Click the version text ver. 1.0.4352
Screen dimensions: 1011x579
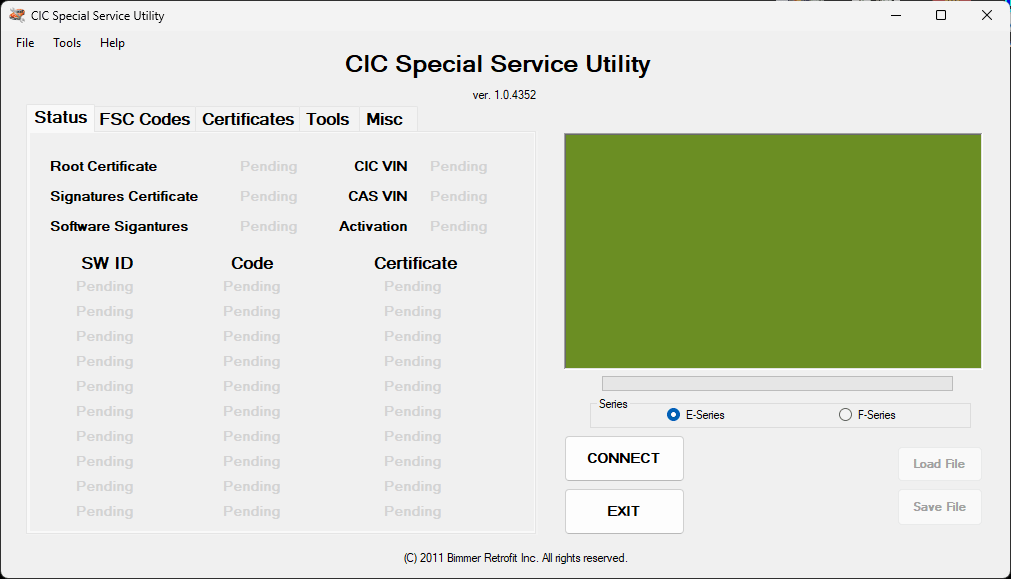504,95
